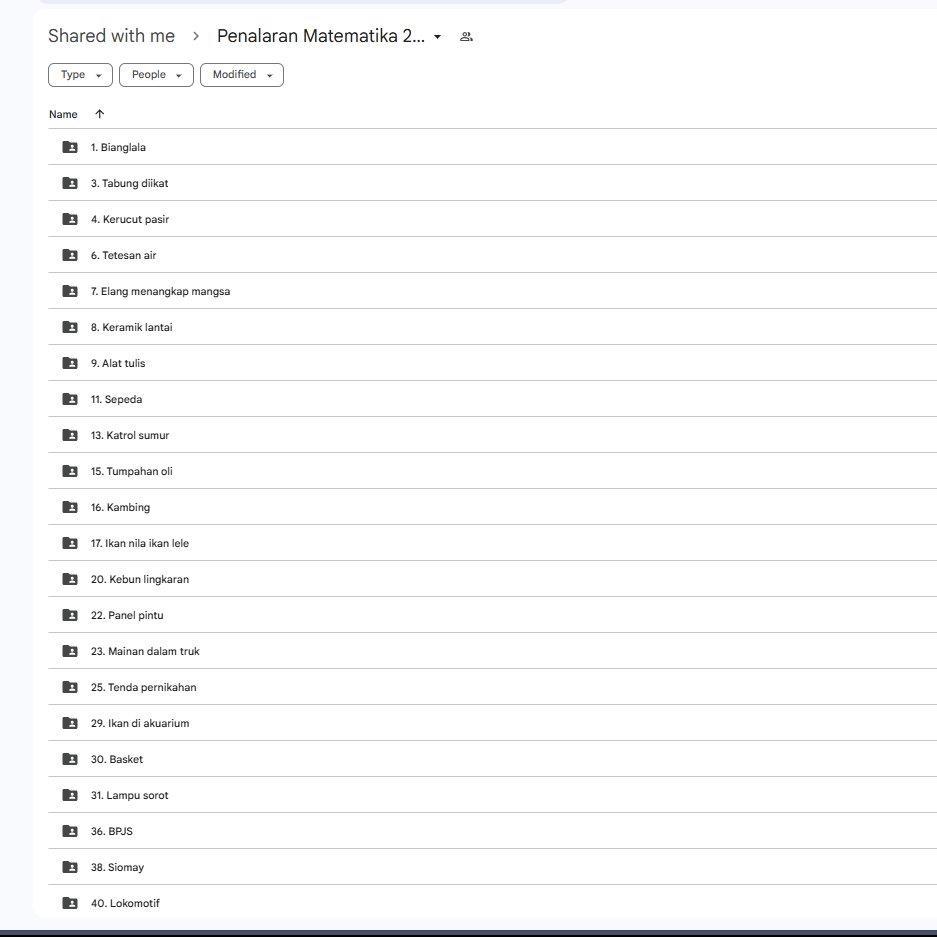The height and width of the screenshot is (937, 937).
Task: Open the People filter dropdown
Action: click(156, 75)
